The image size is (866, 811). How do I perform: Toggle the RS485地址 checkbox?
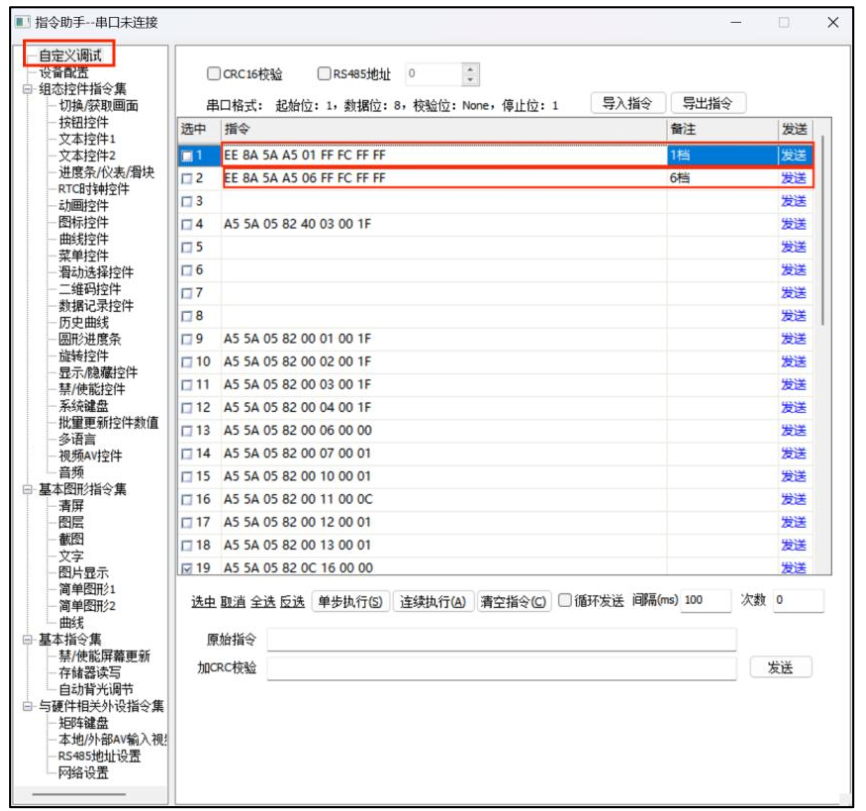coord(324,73)
